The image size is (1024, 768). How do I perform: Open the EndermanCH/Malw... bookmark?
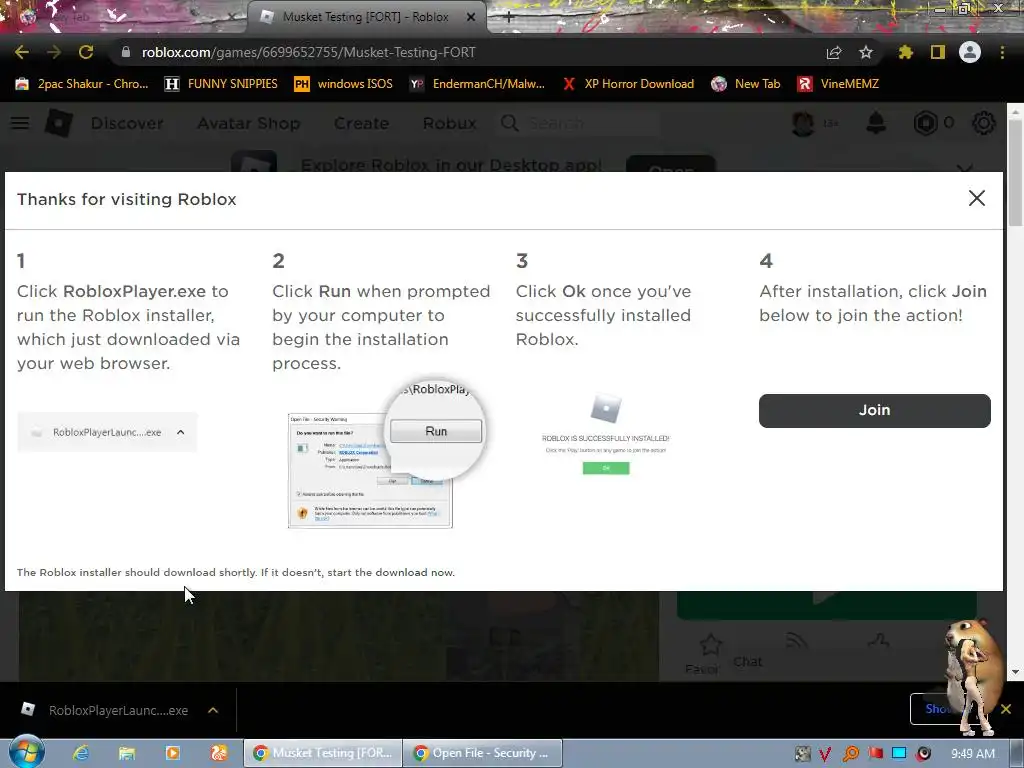(x=477, y=84)
